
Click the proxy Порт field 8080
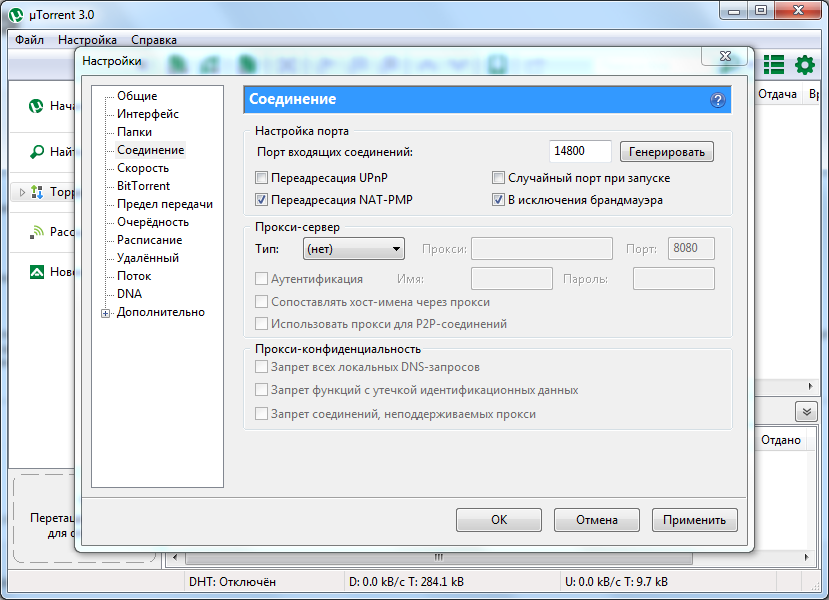(691, 248)
